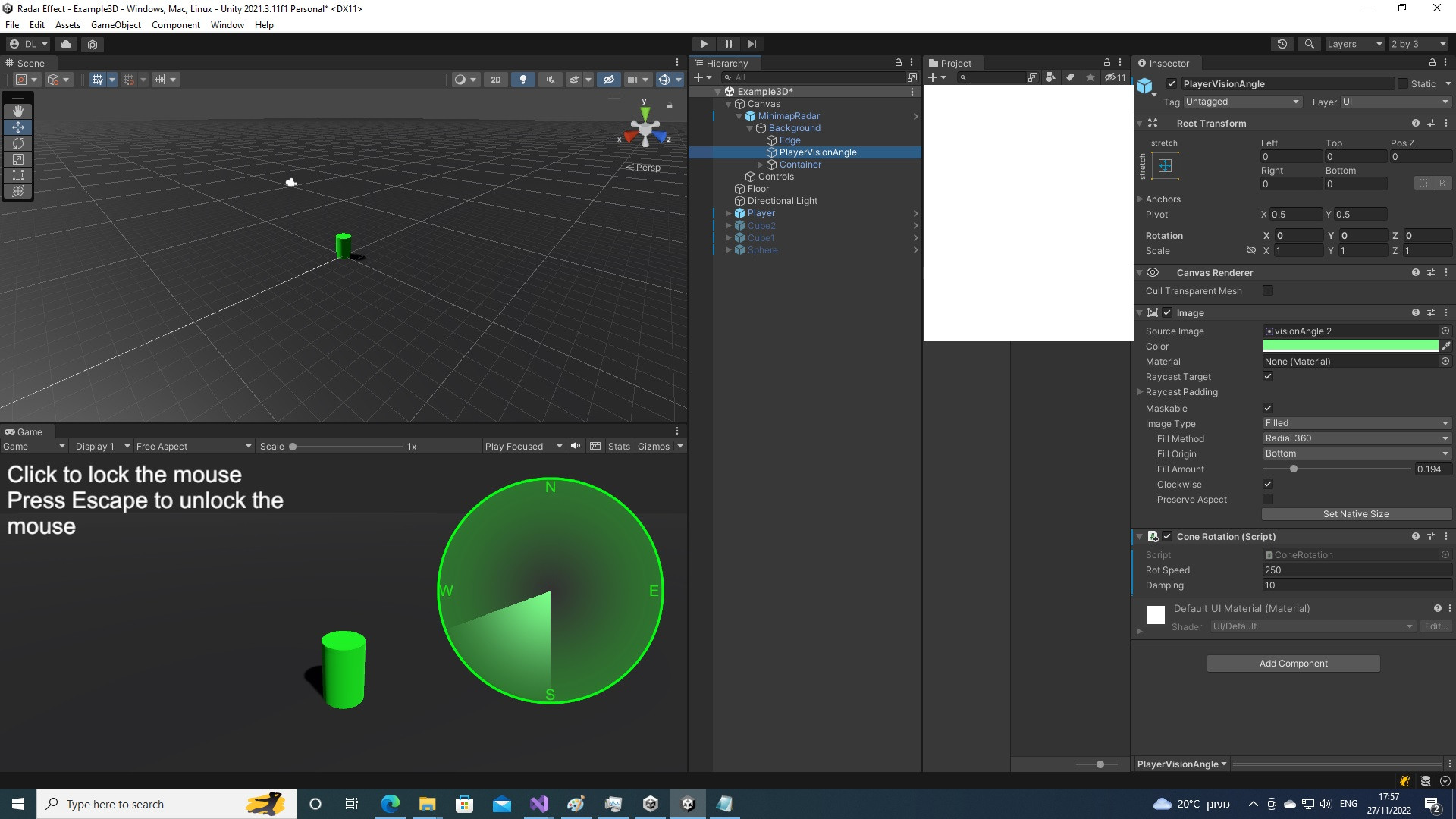Select Directional Light in the Hierarchy
The image size is (1456, 819).
pos(782,201)
